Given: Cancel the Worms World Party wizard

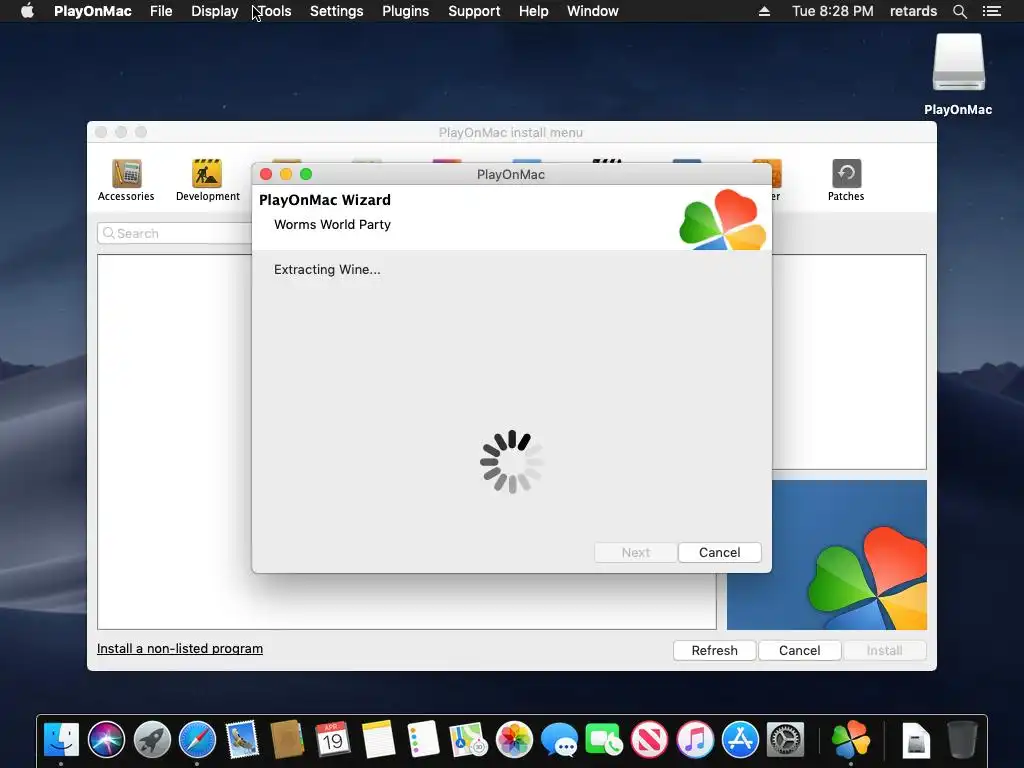Looking at the screenshot, I should (x=720, y=552).
